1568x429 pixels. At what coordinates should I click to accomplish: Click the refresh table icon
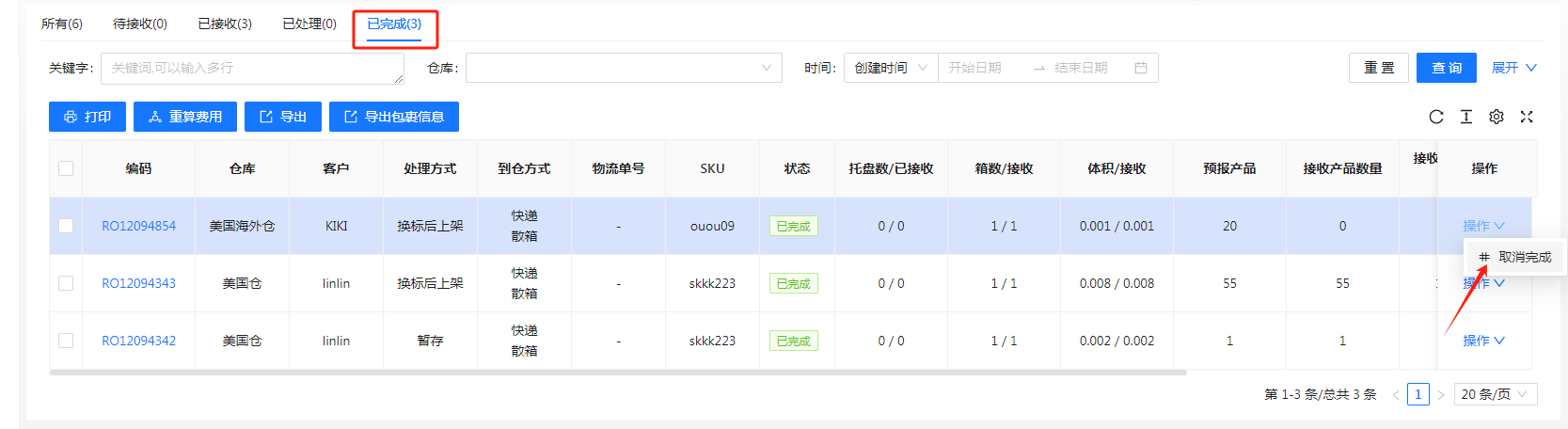point(1435,117)
